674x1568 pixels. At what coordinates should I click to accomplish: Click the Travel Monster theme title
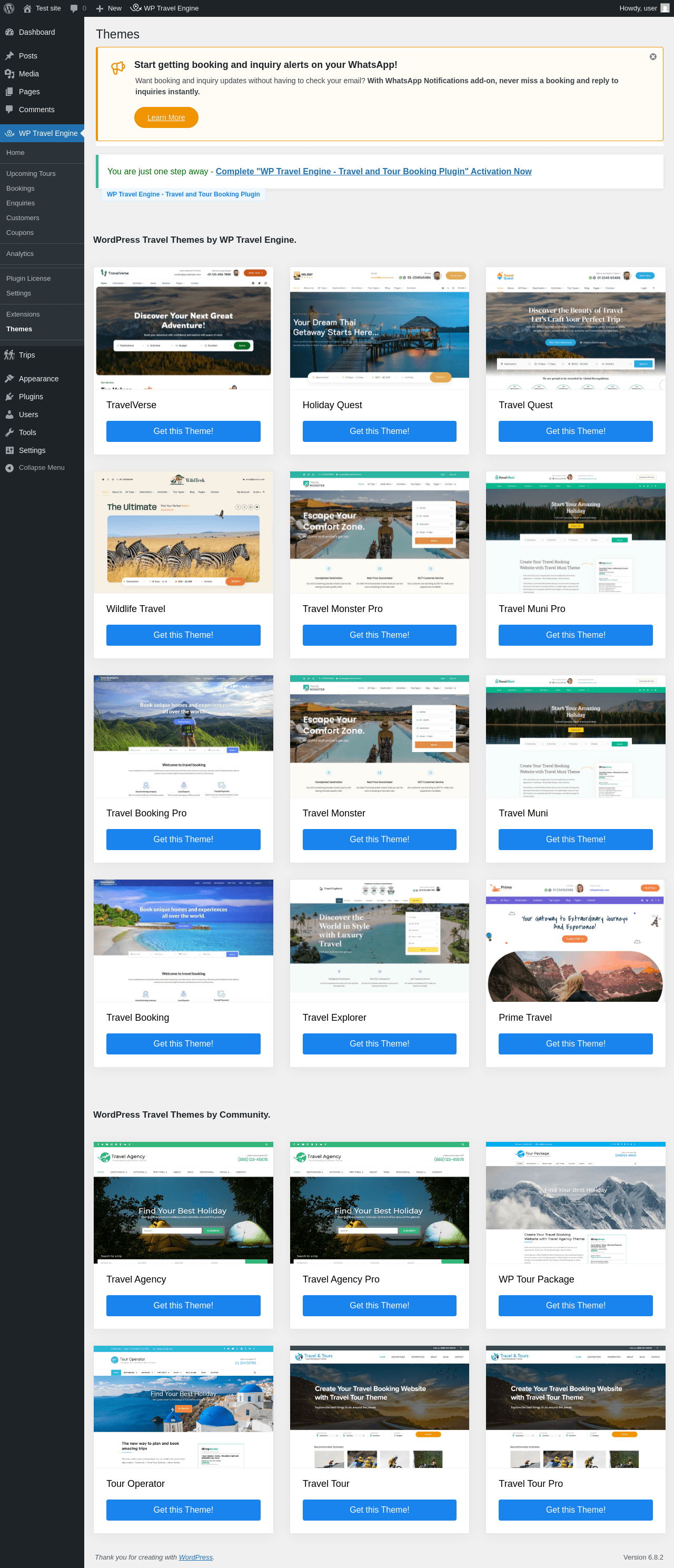(334, 814)
